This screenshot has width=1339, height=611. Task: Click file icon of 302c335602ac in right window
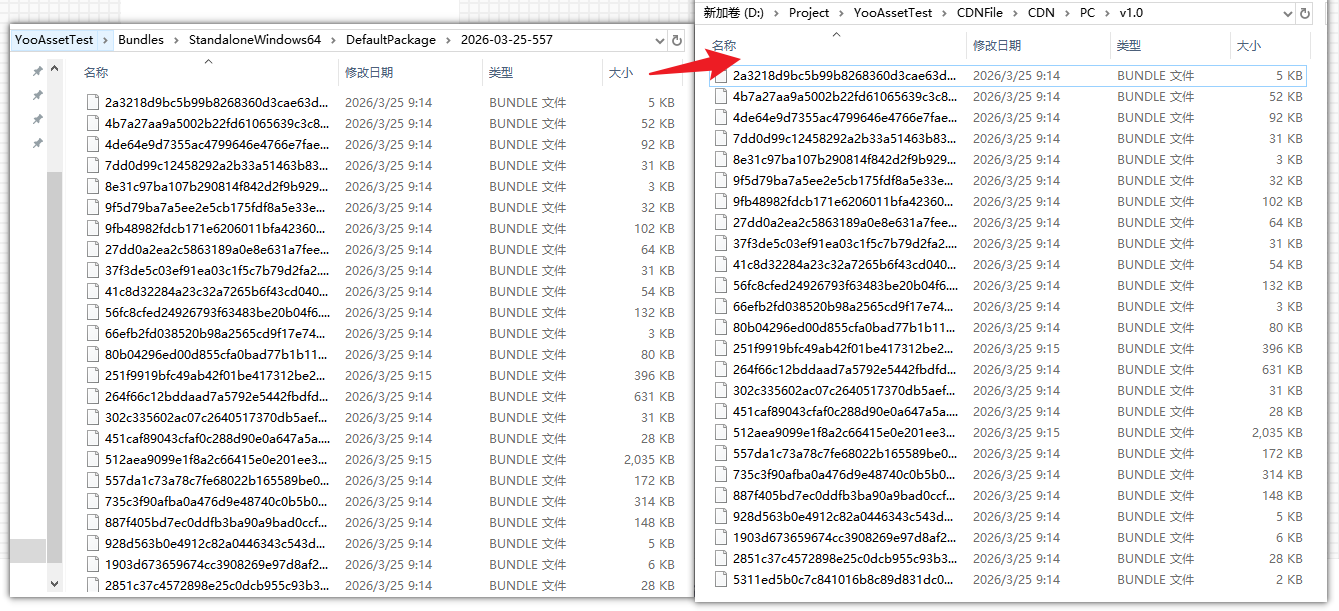point(721,390)
